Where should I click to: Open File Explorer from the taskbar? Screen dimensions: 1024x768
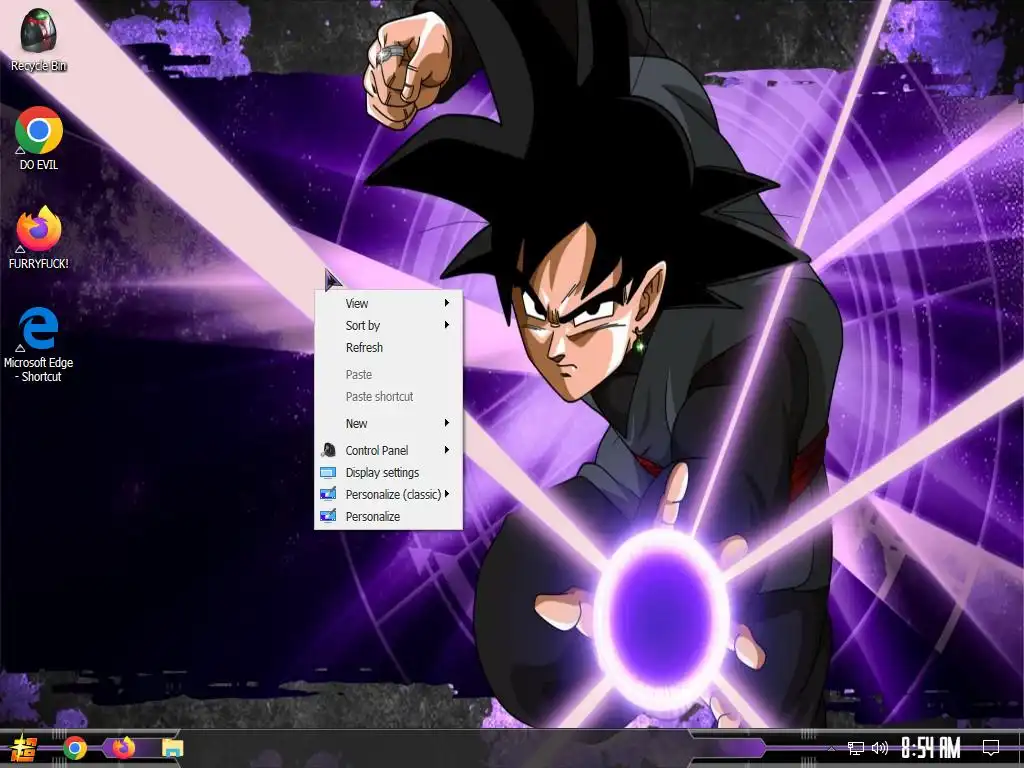172,748
